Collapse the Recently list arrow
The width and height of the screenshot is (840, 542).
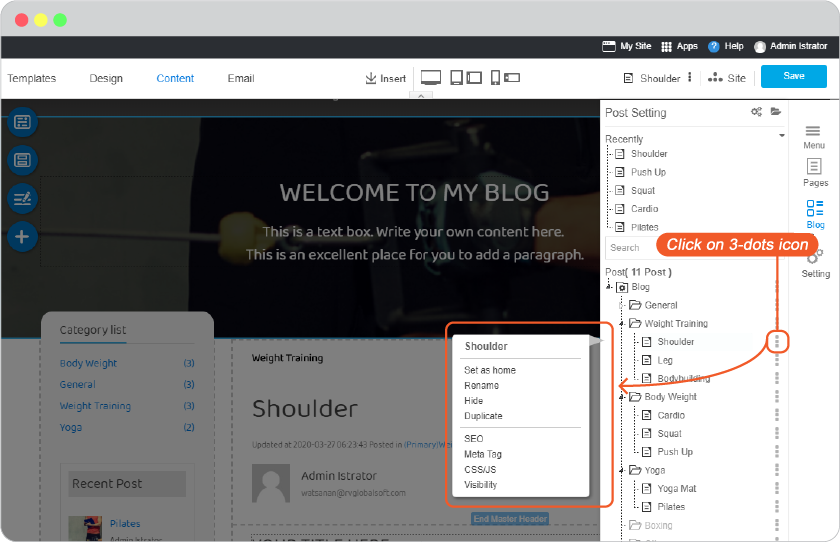point(782,136)
